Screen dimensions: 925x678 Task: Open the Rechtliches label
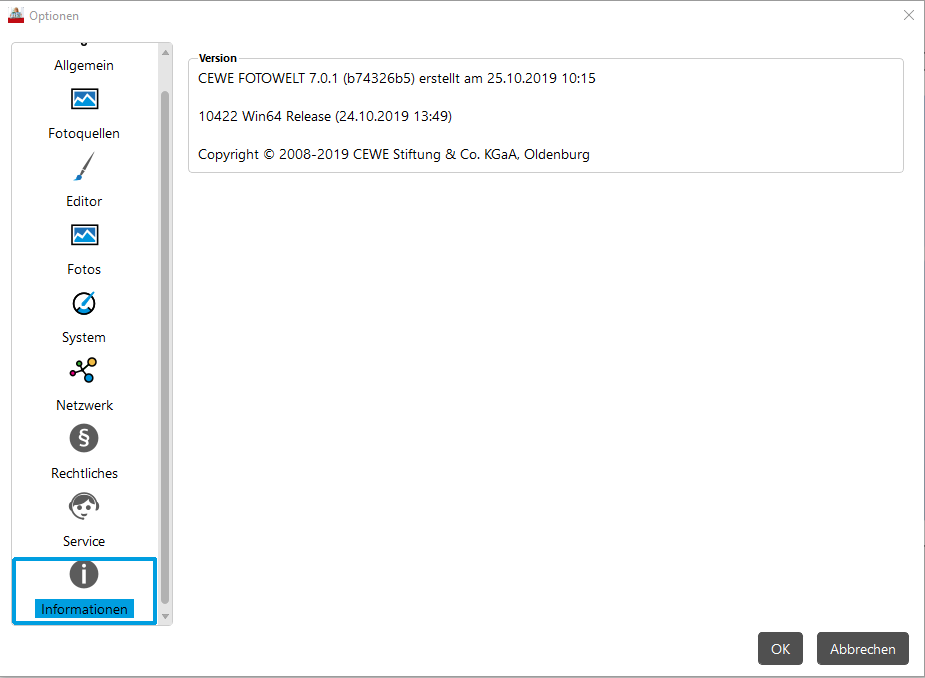84,473
